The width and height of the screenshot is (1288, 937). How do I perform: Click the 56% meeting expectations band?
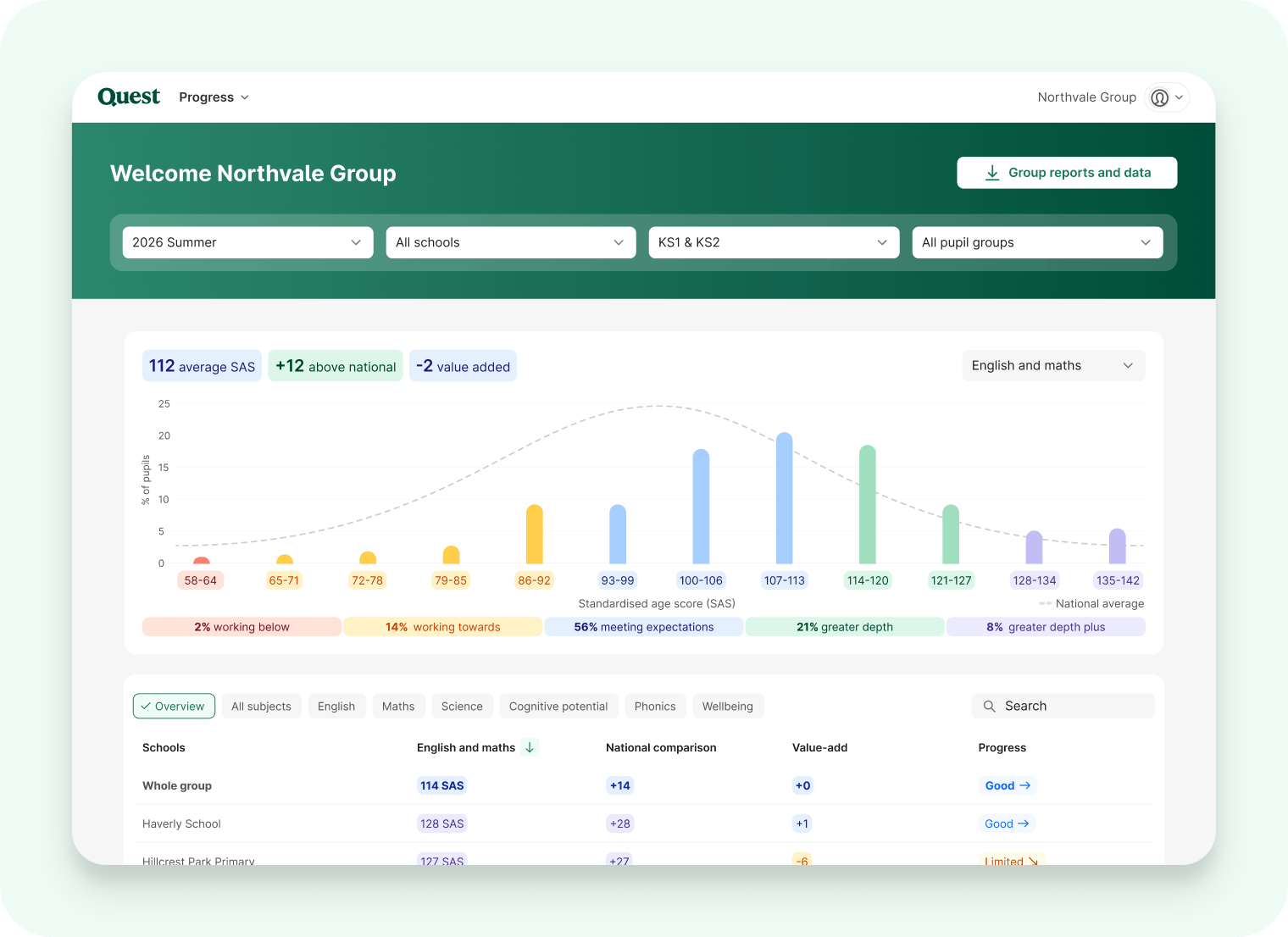(x=644, y=627)
